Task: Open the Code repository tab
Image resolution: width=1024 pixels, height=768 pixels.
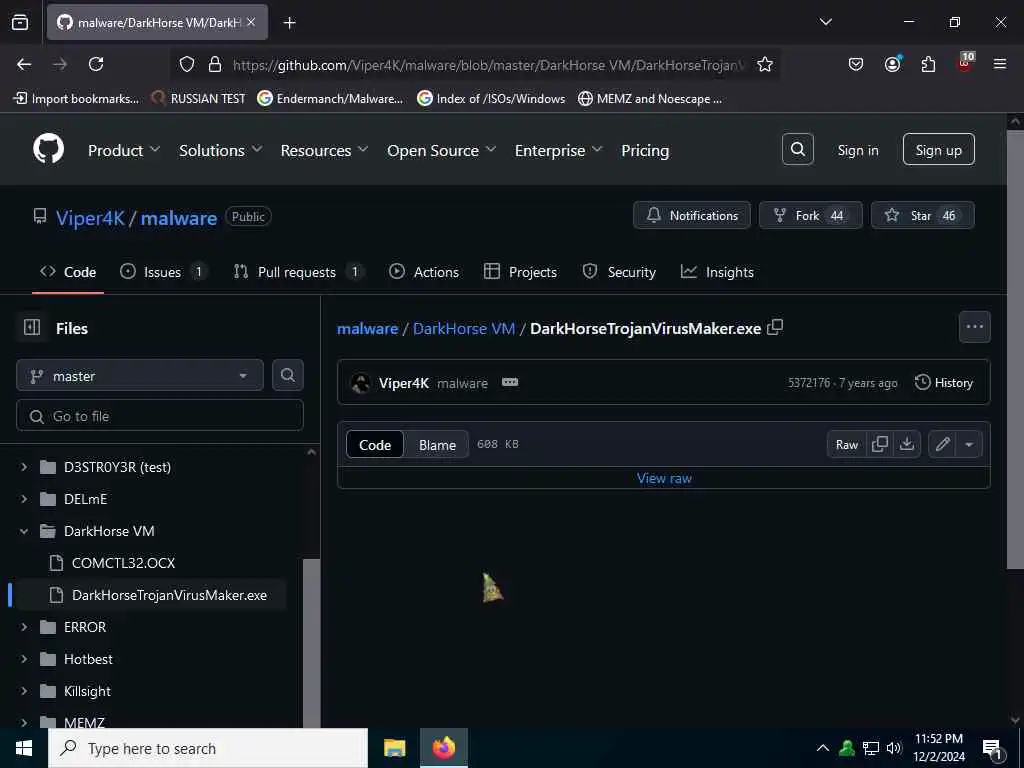Action: click(x=68, y=272)
